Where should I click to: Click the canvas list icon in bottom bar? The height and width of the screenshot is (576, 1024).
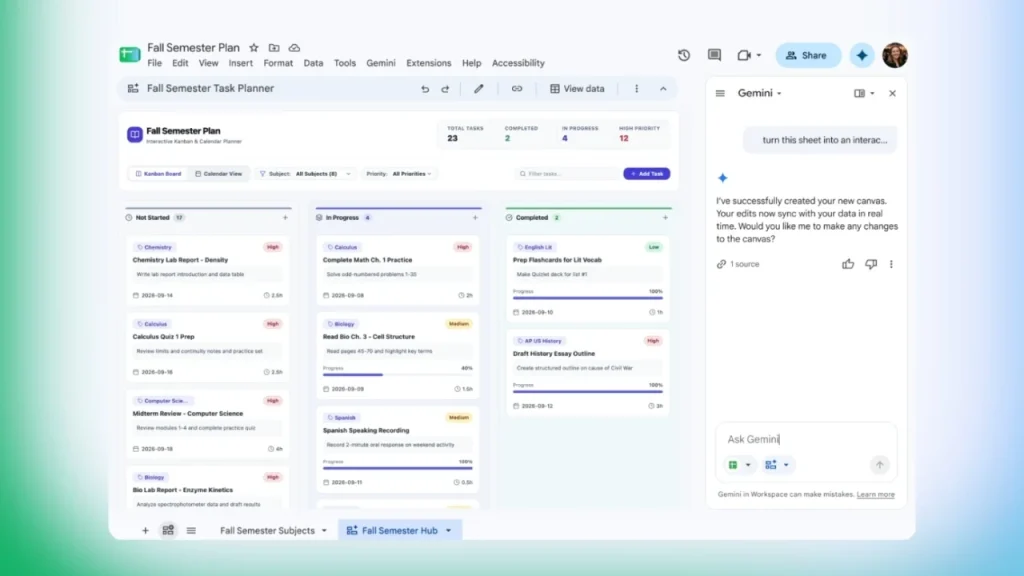coord(168,530)
